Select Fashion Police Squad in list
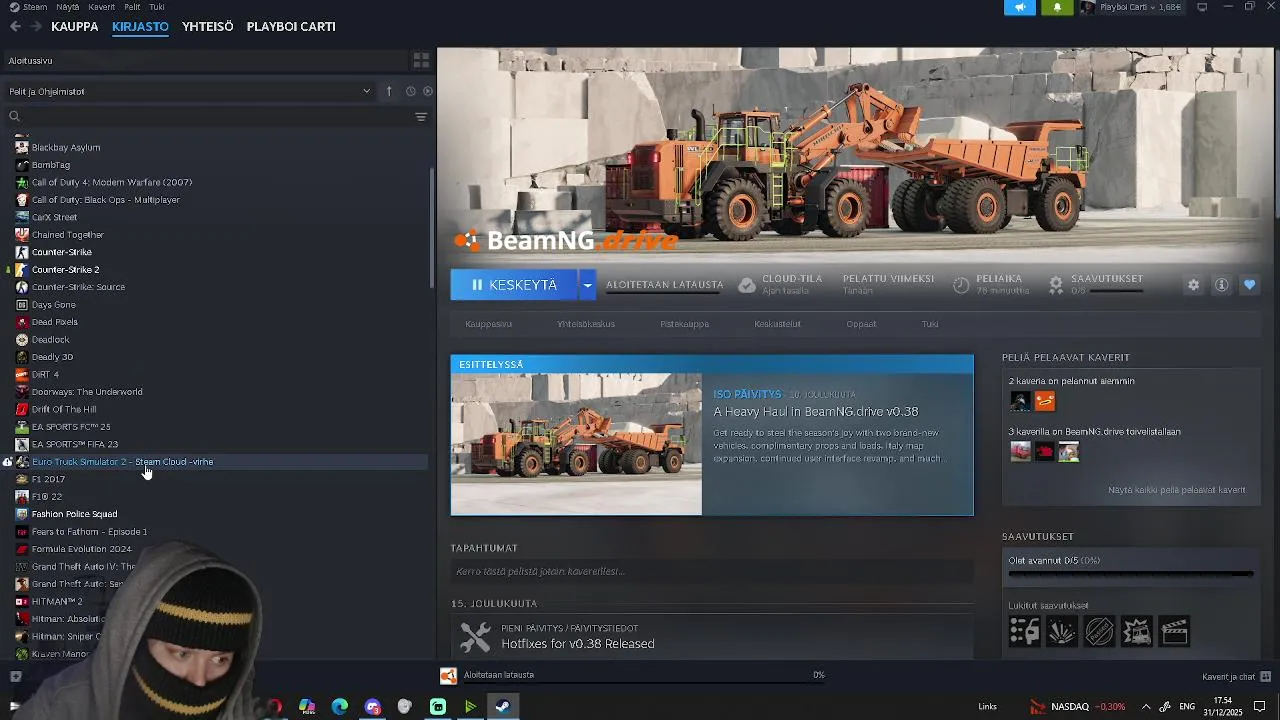This screenshot has height=720, width=1280. [x=74, y=514]
